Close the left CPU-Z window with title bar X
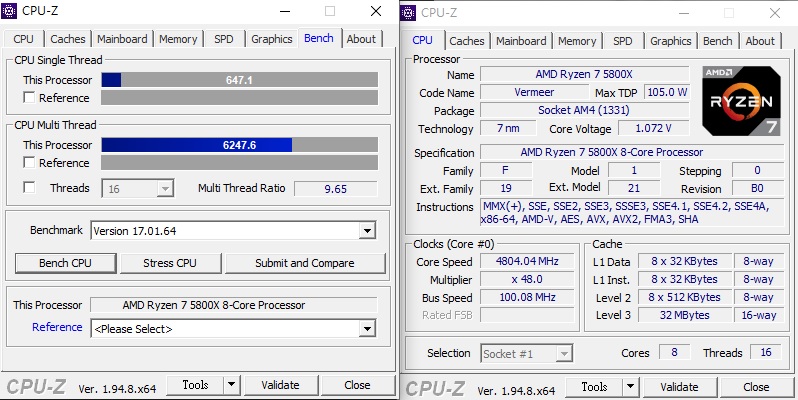Screen dimensions: 798x400 376,11
